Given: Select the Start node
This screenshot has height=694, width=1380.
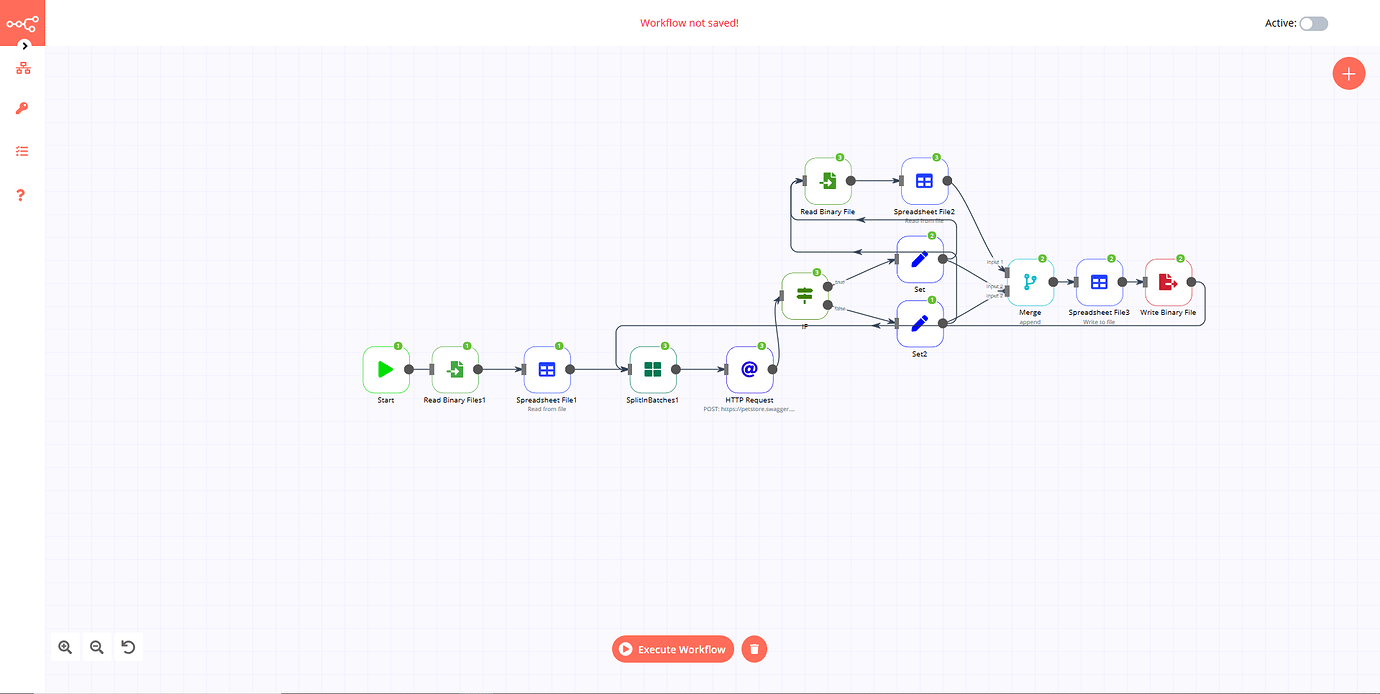Looking at the screenshot, I should click(386, 369).
